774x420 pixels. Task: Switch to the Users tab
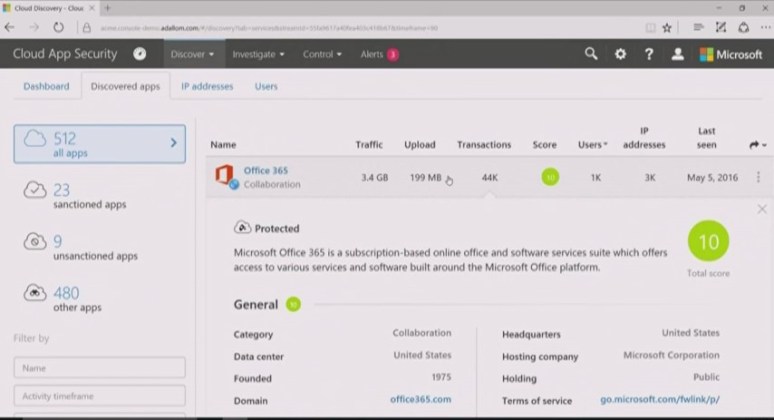click(266, 86)
